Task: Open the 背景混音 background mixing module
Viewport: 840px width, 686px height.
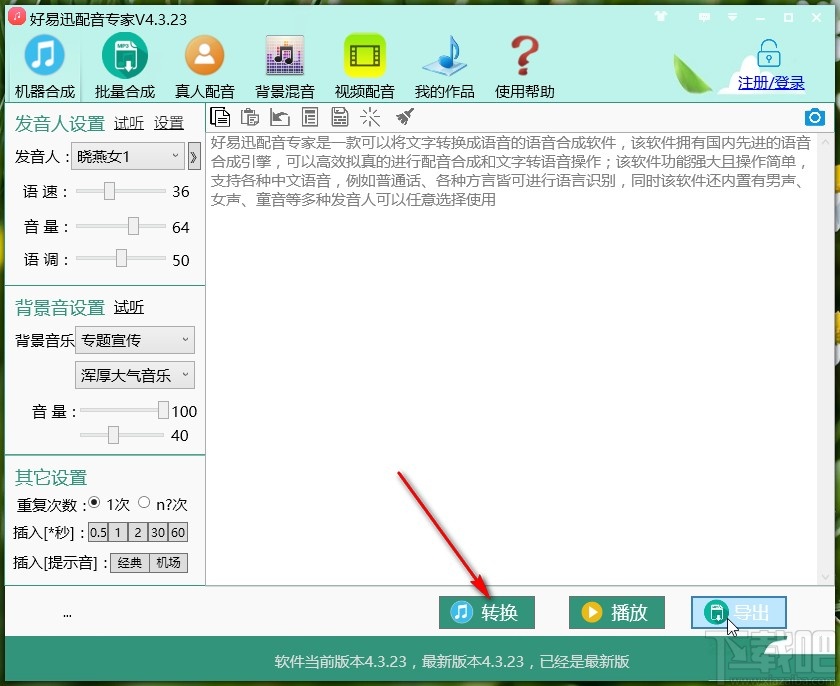Action: (284, 67)
